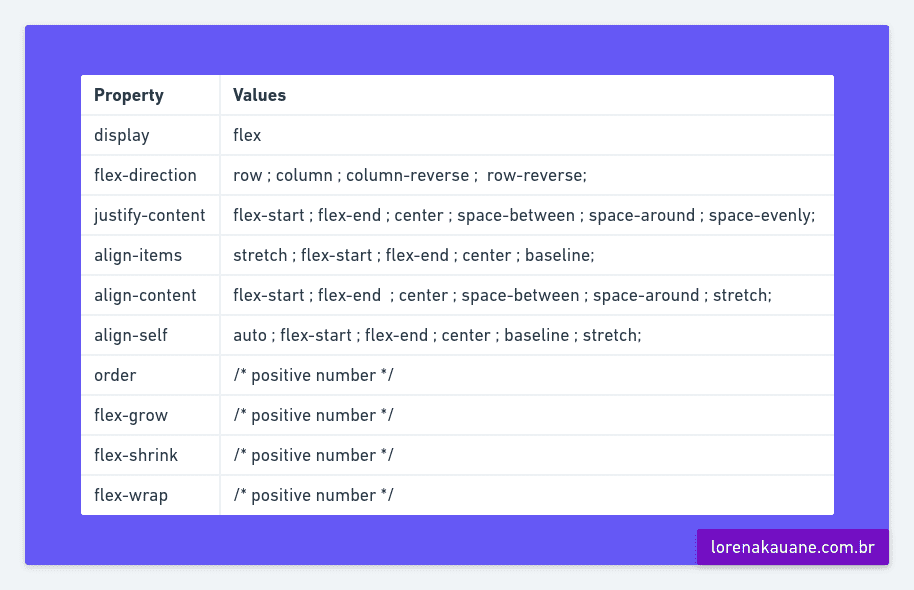
Task: Click the flex-wrap property cell
Action: click(131, 495)
